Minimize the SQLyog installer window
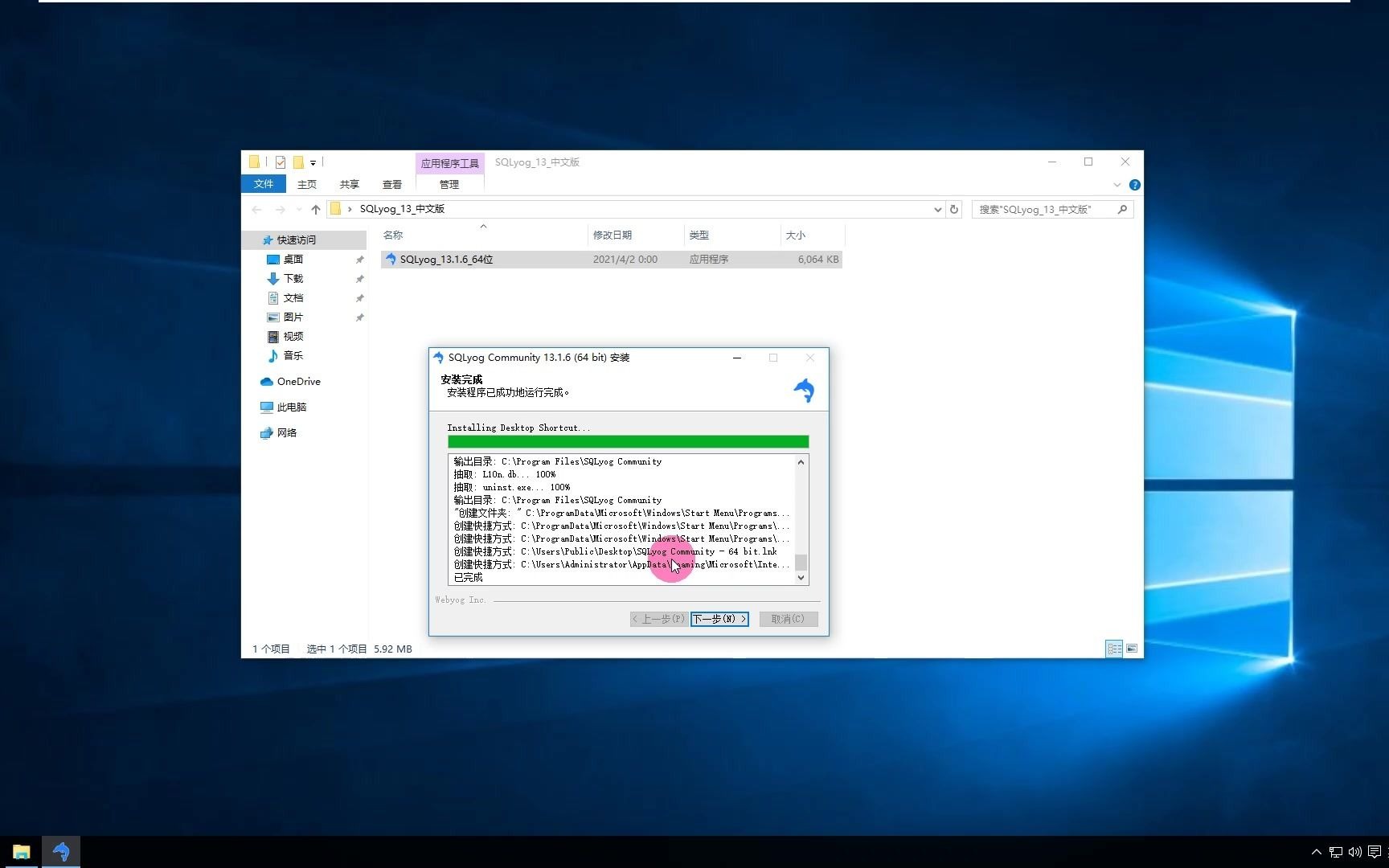This screenshot has height=868, width=1389. (x=737, y=358)
